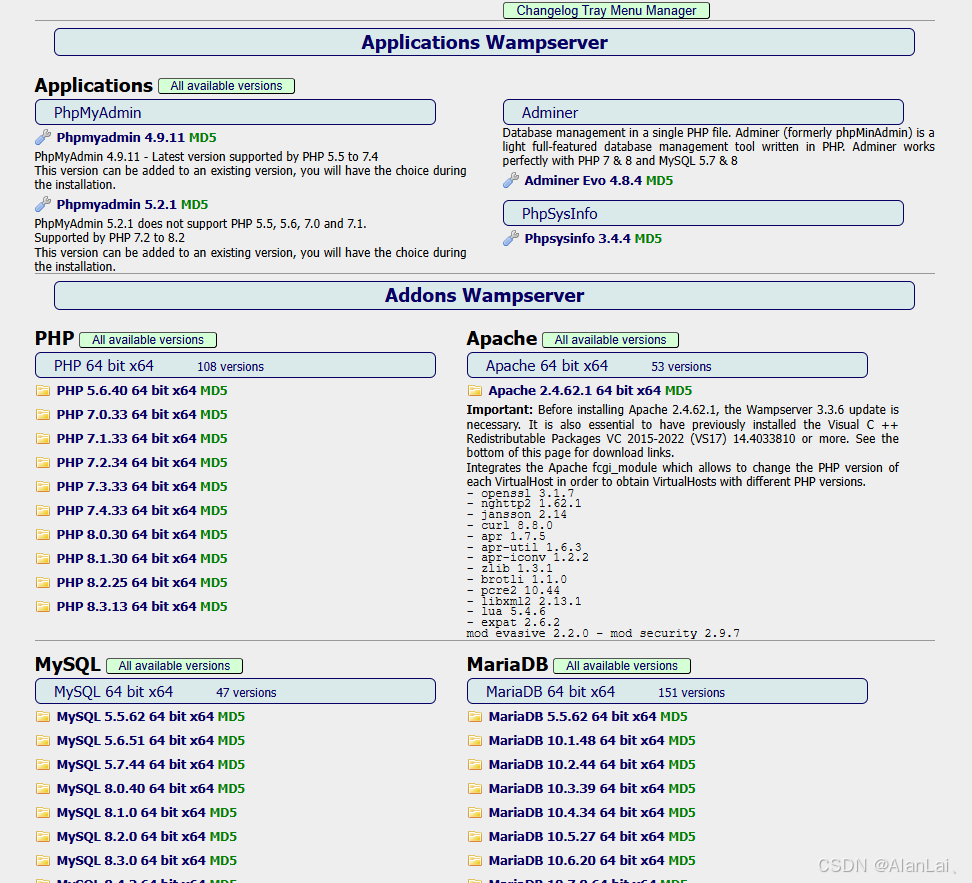Screen dimensions: 972x883
Task: Expand MySQL 64 bit x64 versions bar
Action: click(x=236, y=691)
